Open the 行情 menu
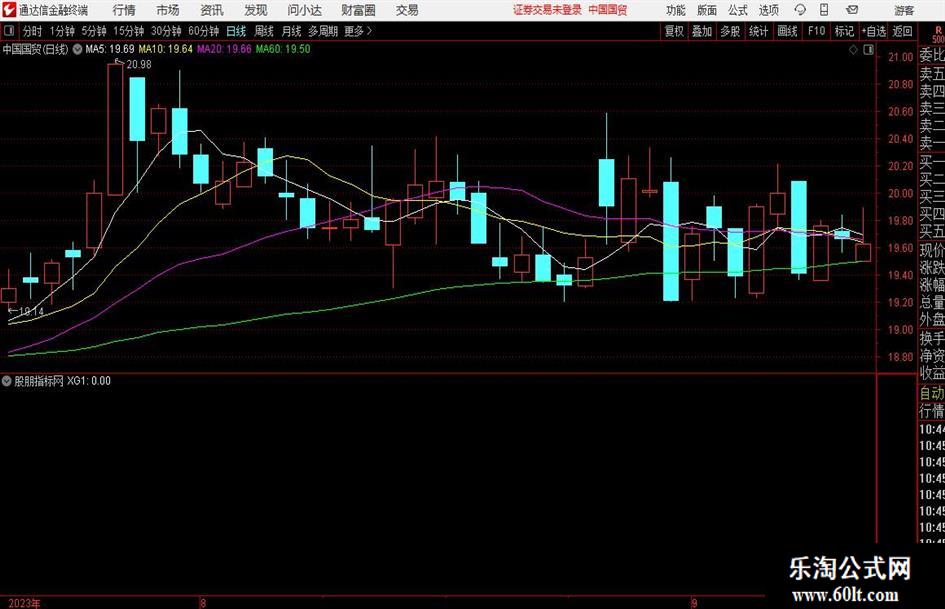 point(124,10)
